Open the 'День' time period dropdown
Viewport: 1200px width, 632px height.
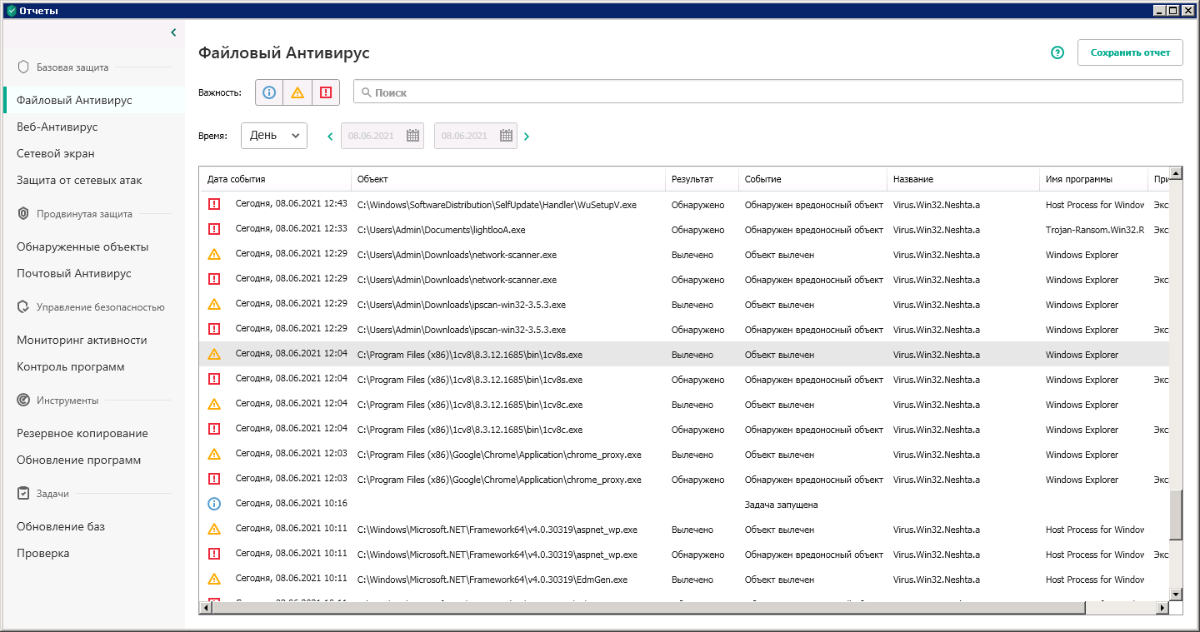point(273,135)
